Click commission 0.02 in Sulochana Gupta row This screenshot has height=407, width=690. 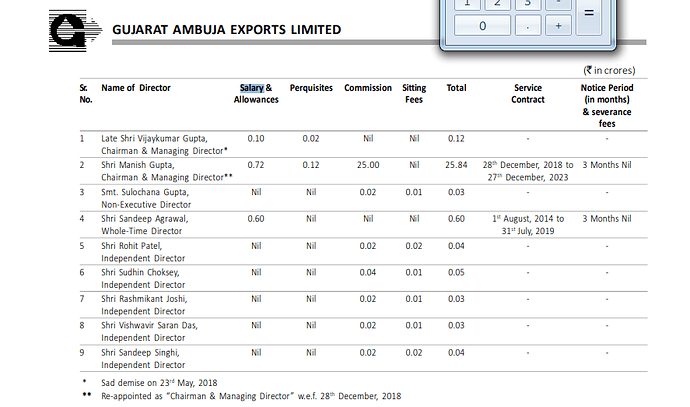(368, 192)
